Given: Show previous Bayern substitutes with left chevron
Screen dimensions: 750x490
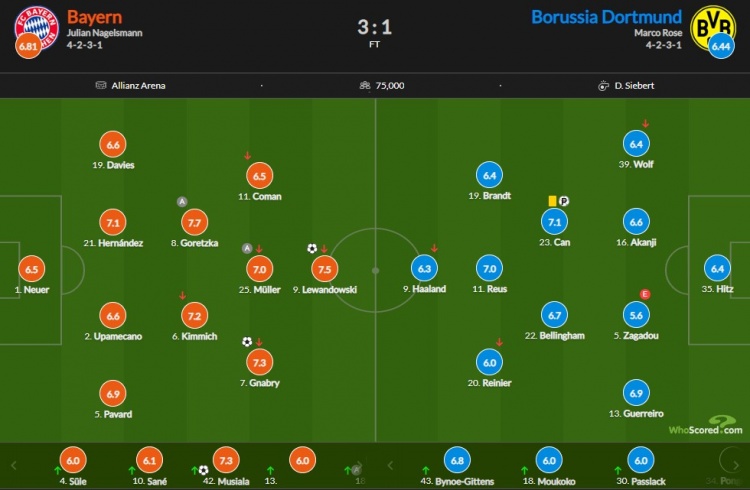Looking at the screenshot, I should point(13,465).
